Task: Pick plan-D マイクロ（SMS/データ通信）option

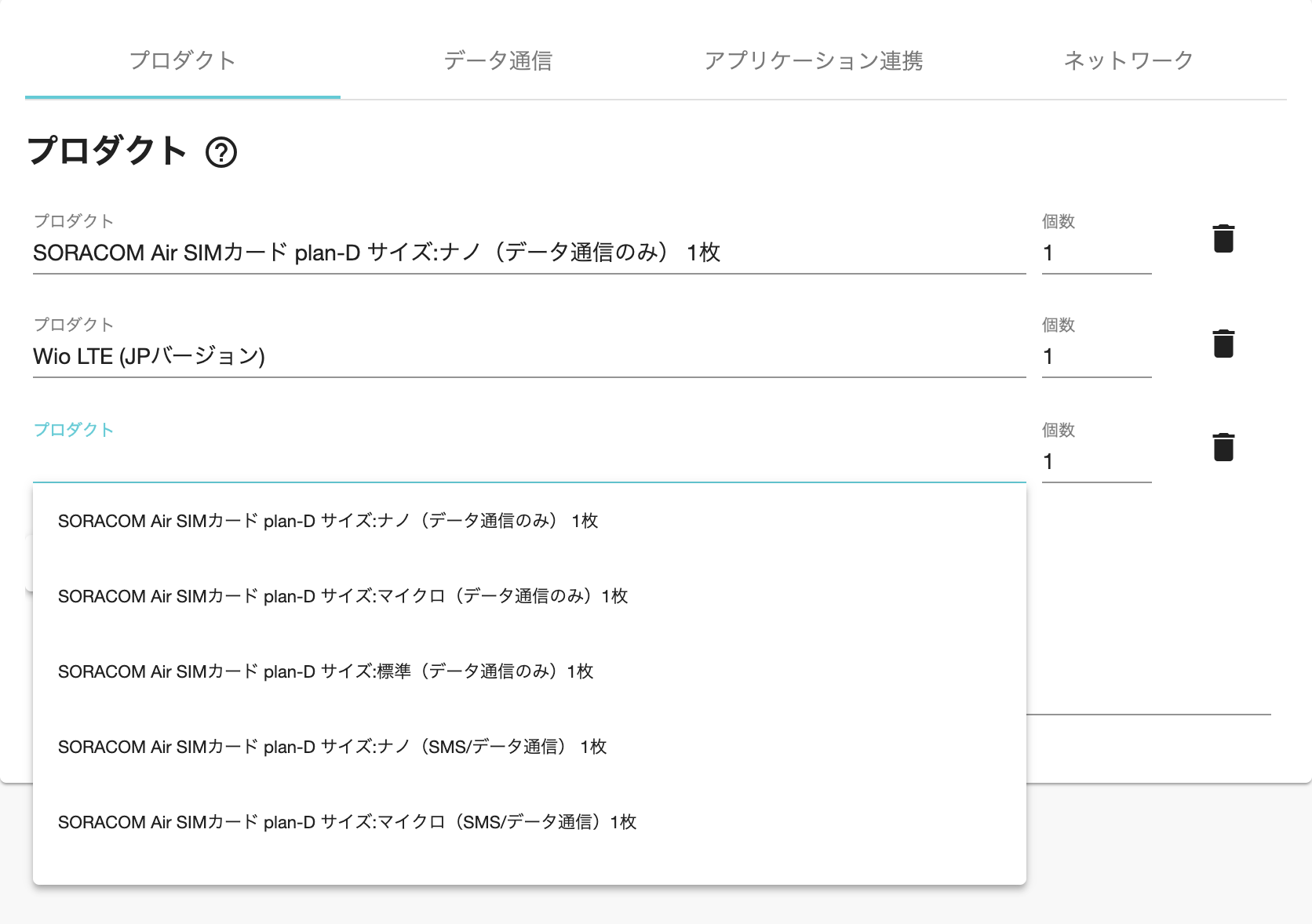Action: pyautogui.click(x=530, y=822)
